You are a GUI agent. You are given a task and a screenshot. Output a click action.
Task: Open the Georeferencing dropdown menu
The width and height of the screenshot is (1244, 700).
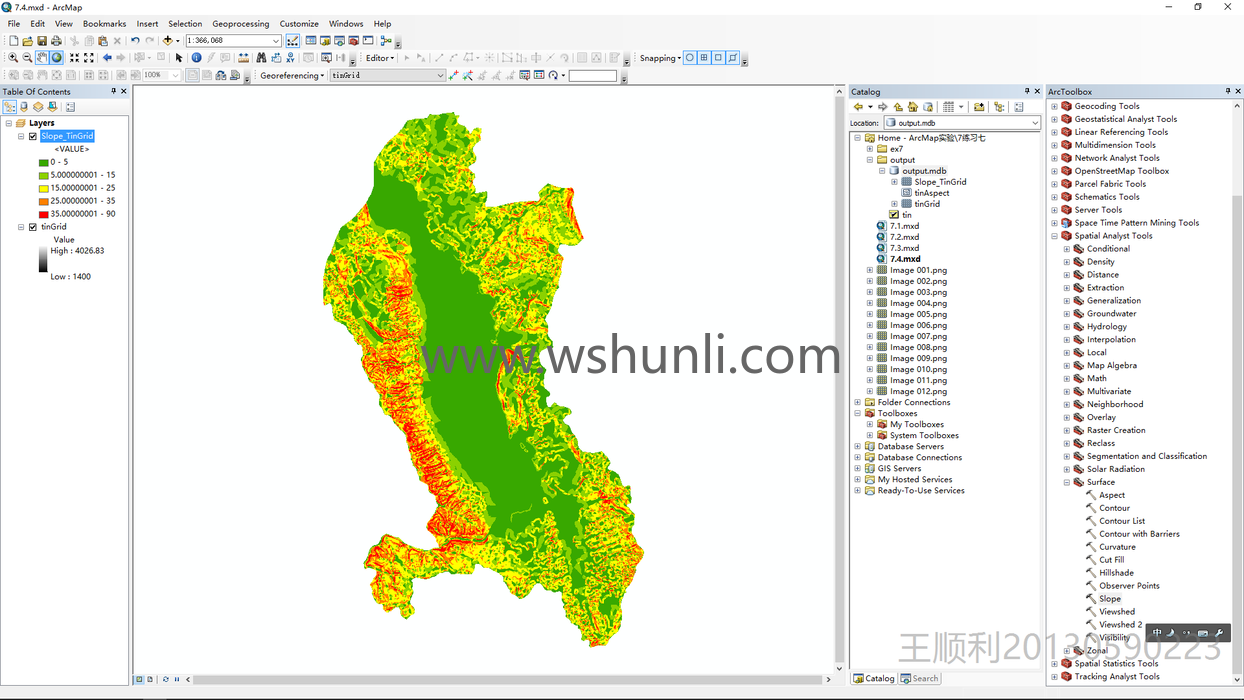coord(292,75)
